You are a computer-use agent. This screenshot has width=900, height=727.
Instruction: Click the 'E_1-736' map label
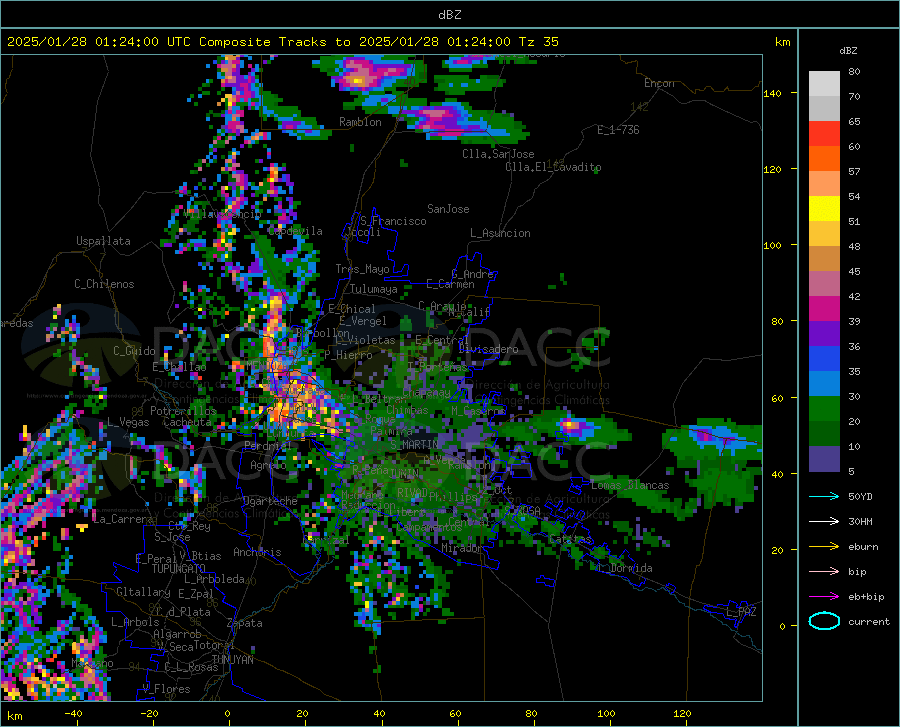[618, 130]
